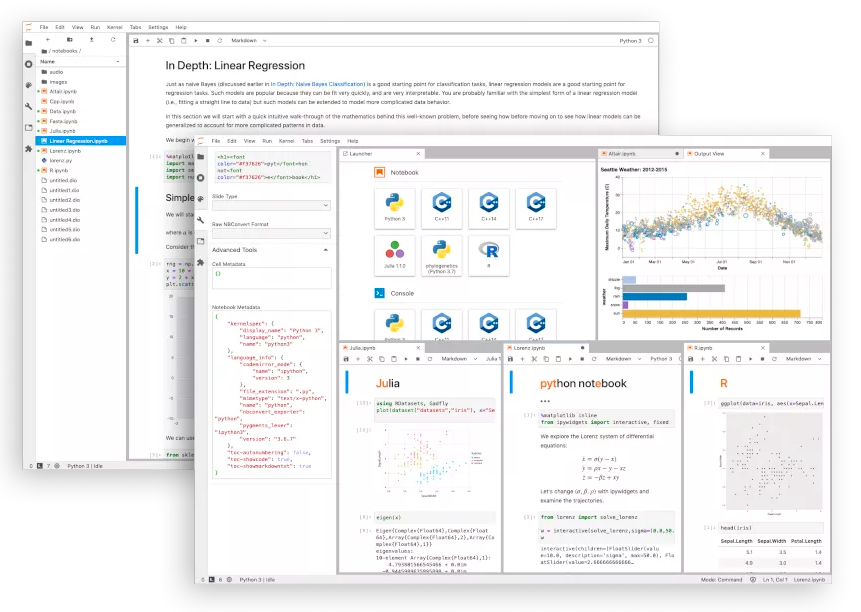The height and width of the screenshot is (612, 861).
Task: Launch a C++14 notebook from the Launcher
Action: [x=489, y=208]
